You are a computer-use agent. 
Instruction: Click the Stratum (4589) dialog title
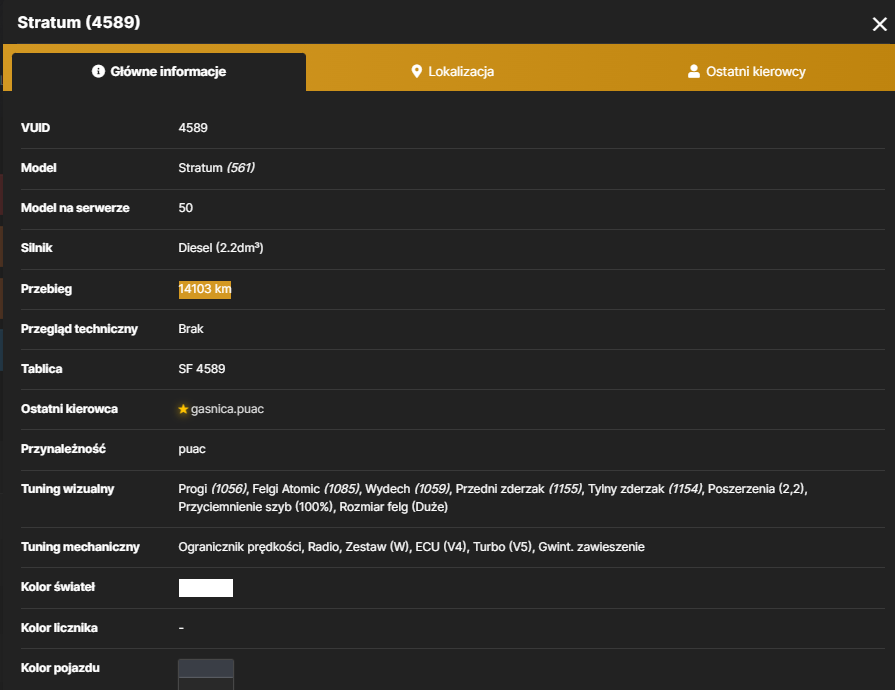79,22
